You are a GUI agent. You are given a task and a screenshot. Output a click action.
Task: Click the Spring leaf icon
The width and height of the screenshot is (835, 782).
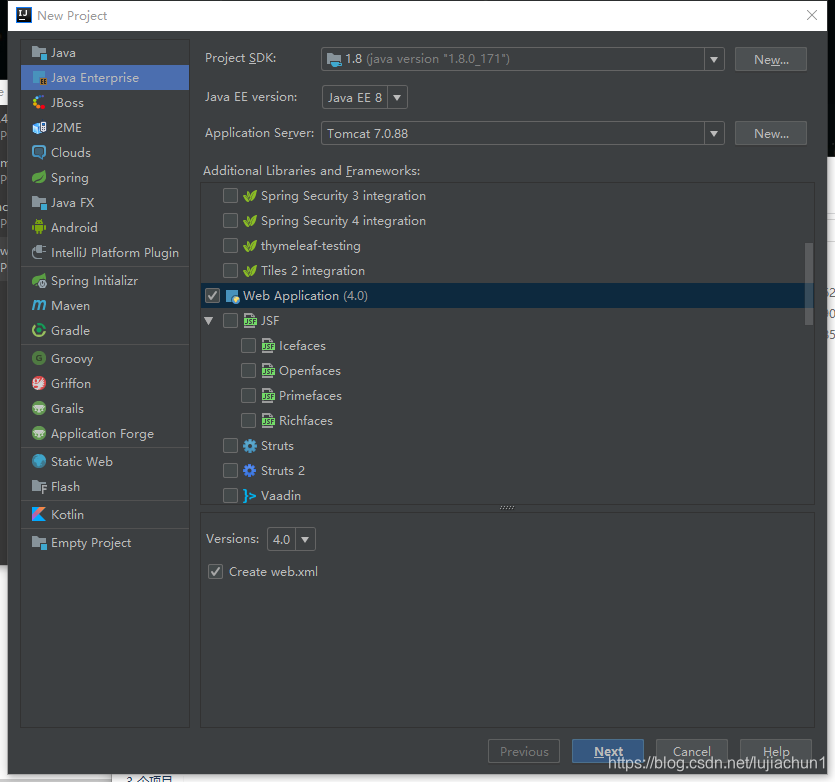(39, 177)
